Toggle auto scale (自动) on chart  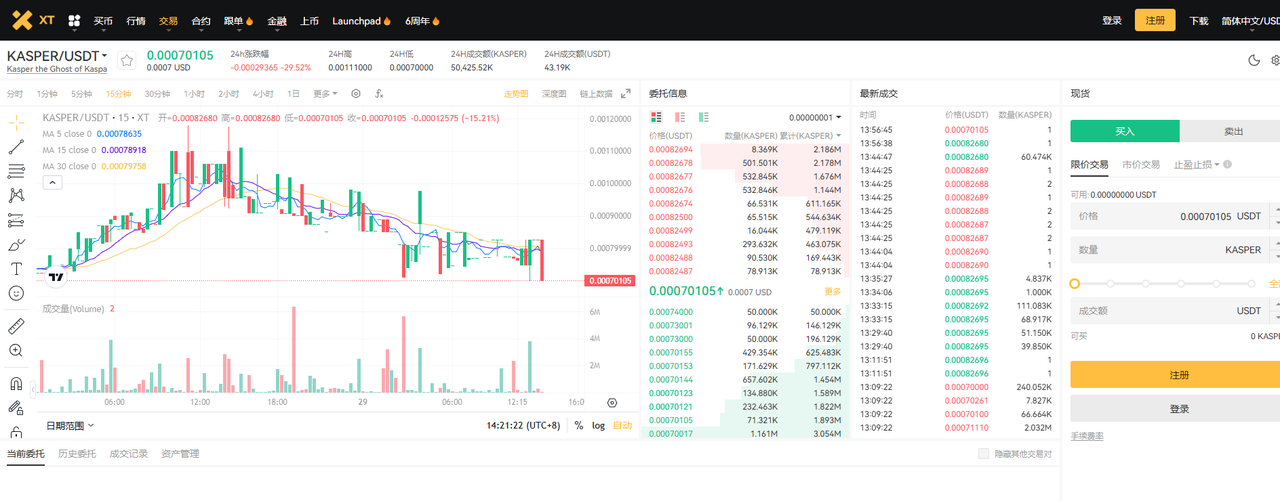tap(622, 425)
